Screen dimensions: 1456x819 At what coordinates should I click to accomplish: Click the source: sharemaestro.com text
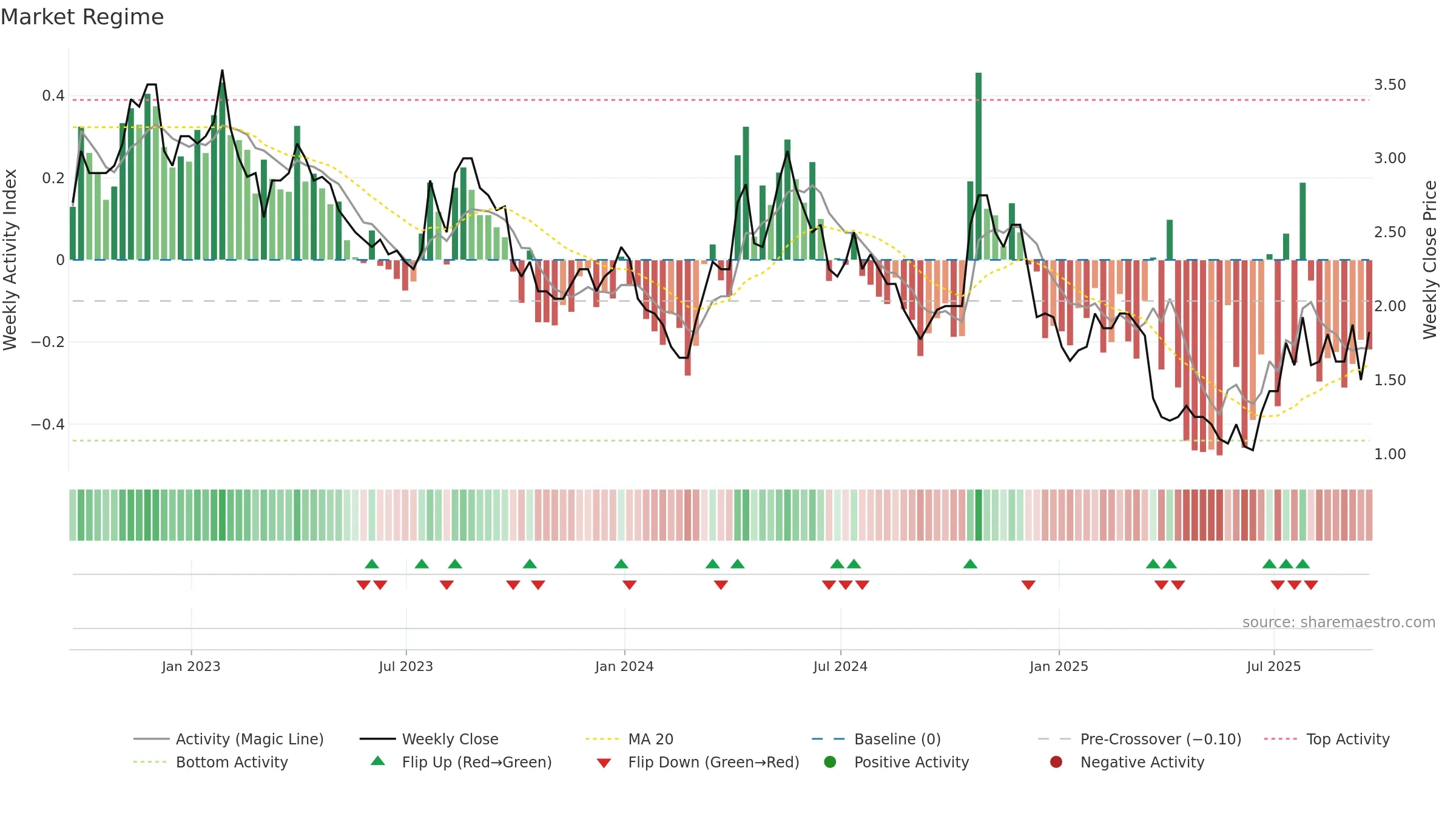click(1339, 622)
